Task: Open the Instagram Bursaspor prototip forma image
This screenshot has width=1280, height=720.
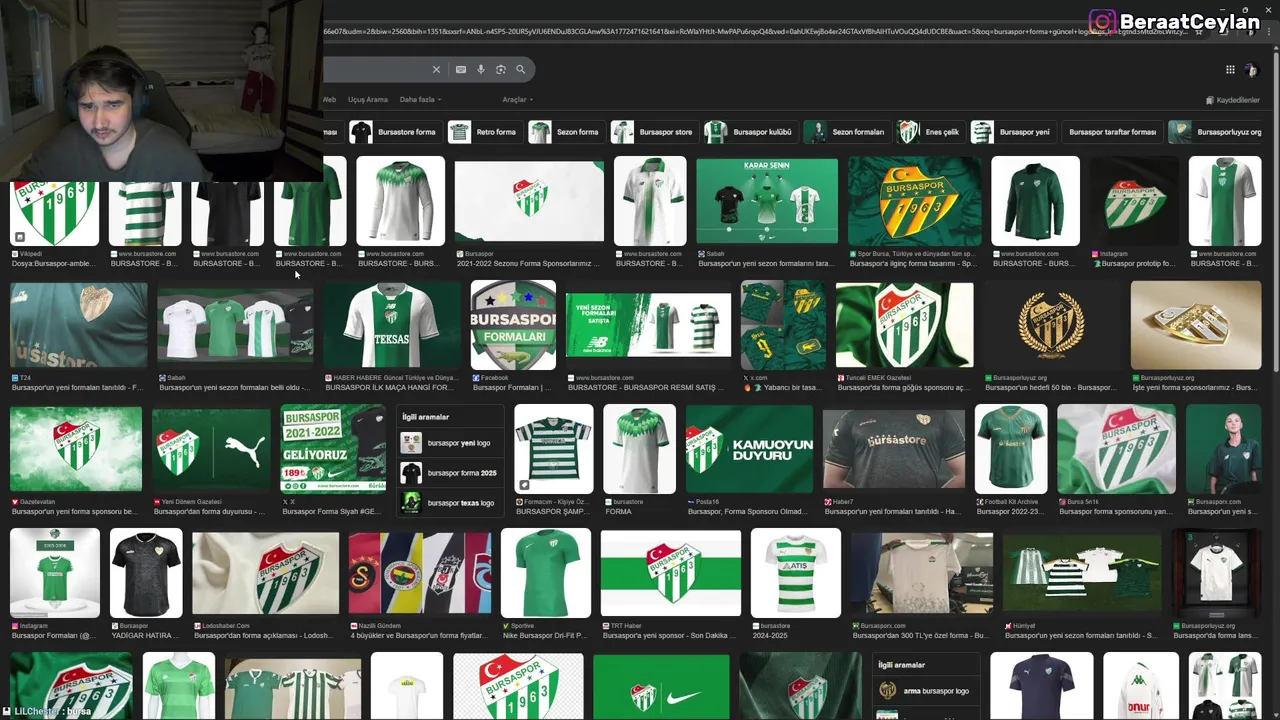Action: click(1134, 201)
